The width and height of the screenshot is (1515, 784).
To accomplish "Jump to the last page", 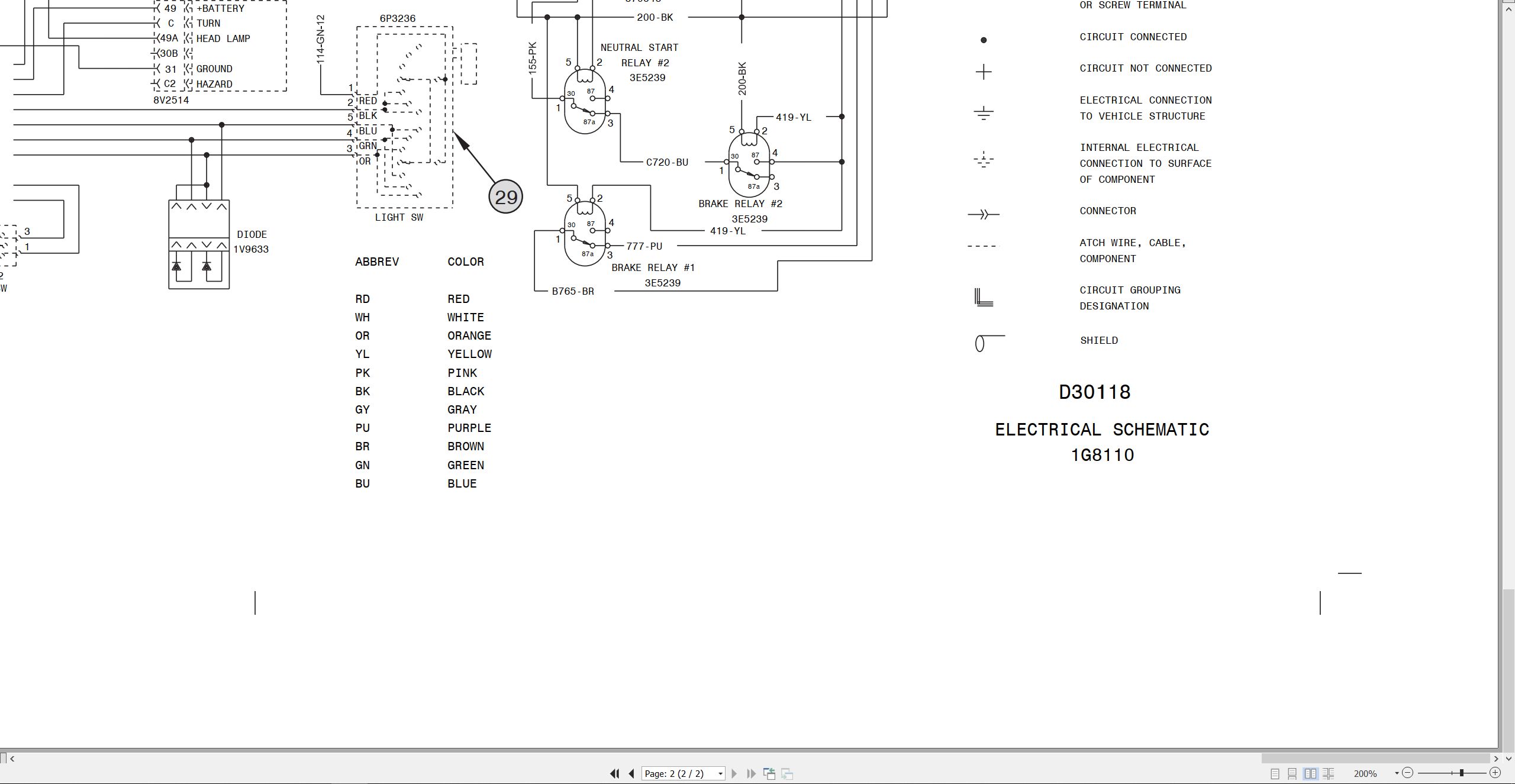I will 752,773.
